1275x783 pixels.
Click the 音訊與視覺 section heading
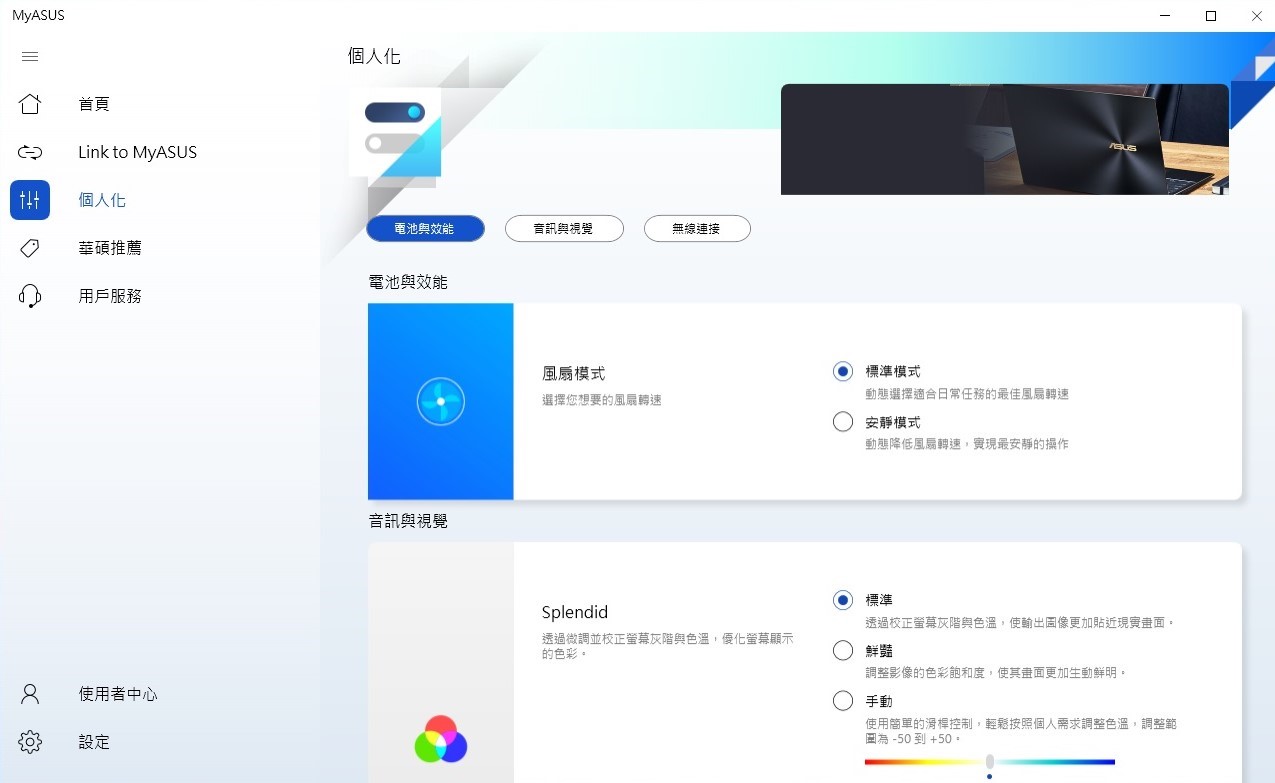(408, 521)
